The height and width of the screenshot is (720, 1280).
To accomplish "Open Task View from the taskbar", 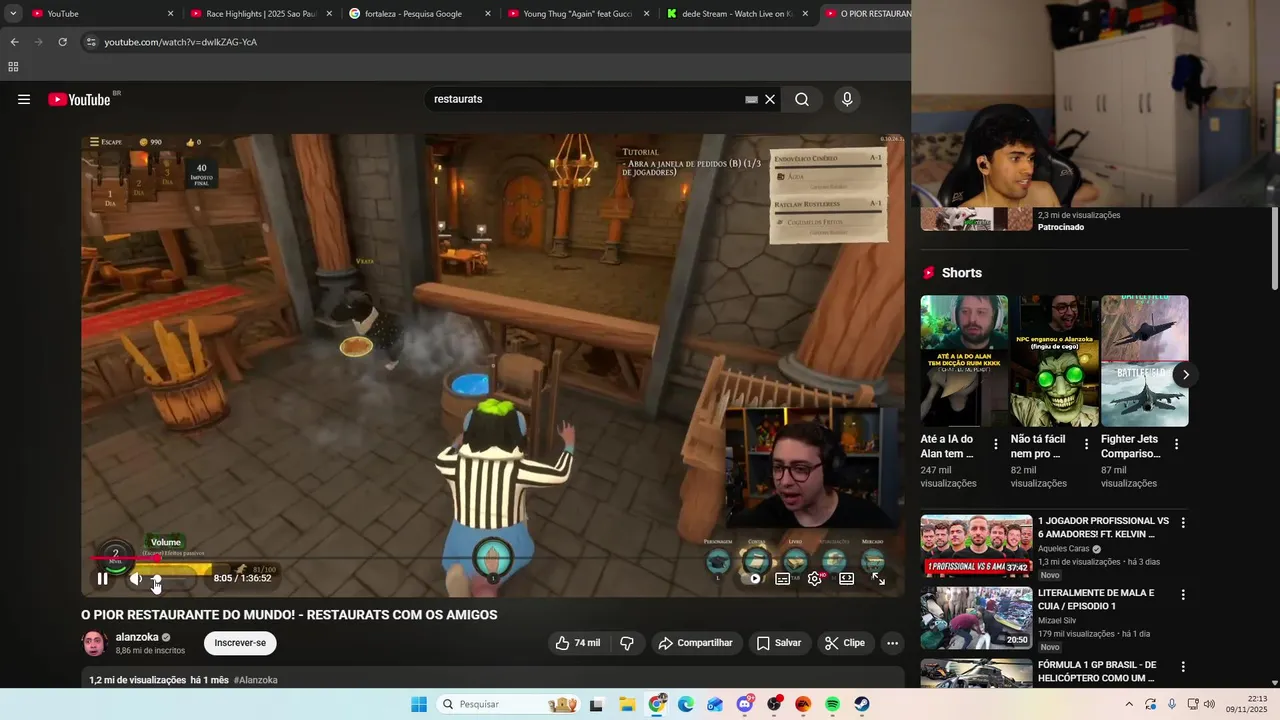I will click(x=597, y=704).
